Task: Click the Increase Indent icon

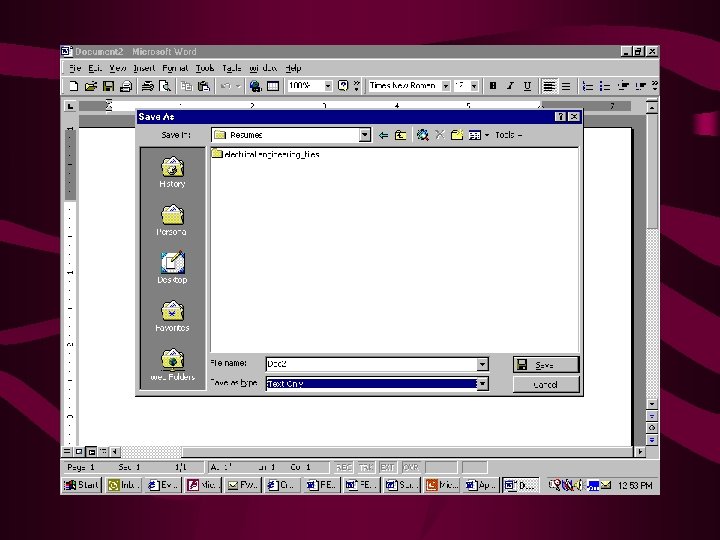Action: click(x=641, y=86)
